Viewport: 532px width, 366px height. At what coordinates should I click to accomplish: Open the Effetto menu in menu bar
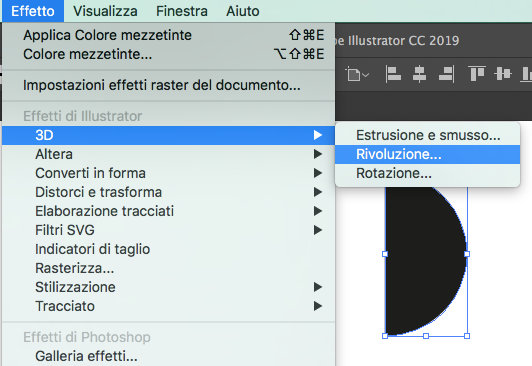[x=33, y=11]
